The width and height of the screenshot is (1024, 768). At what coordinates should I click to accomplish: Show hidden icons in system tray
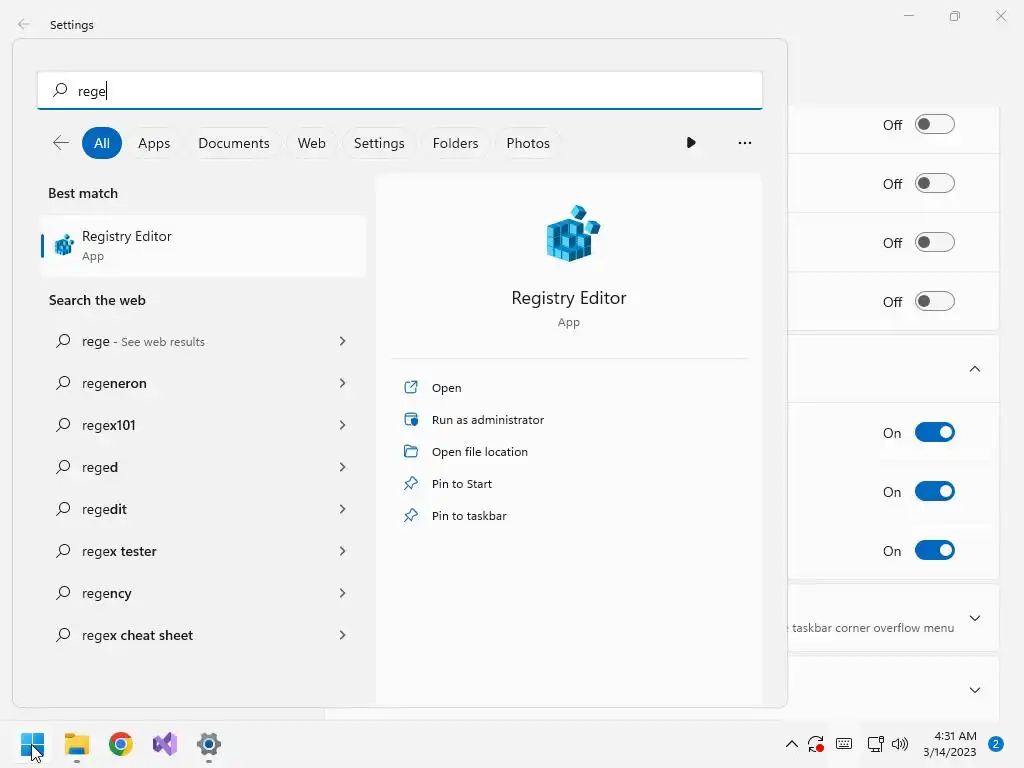click(792, 744)
